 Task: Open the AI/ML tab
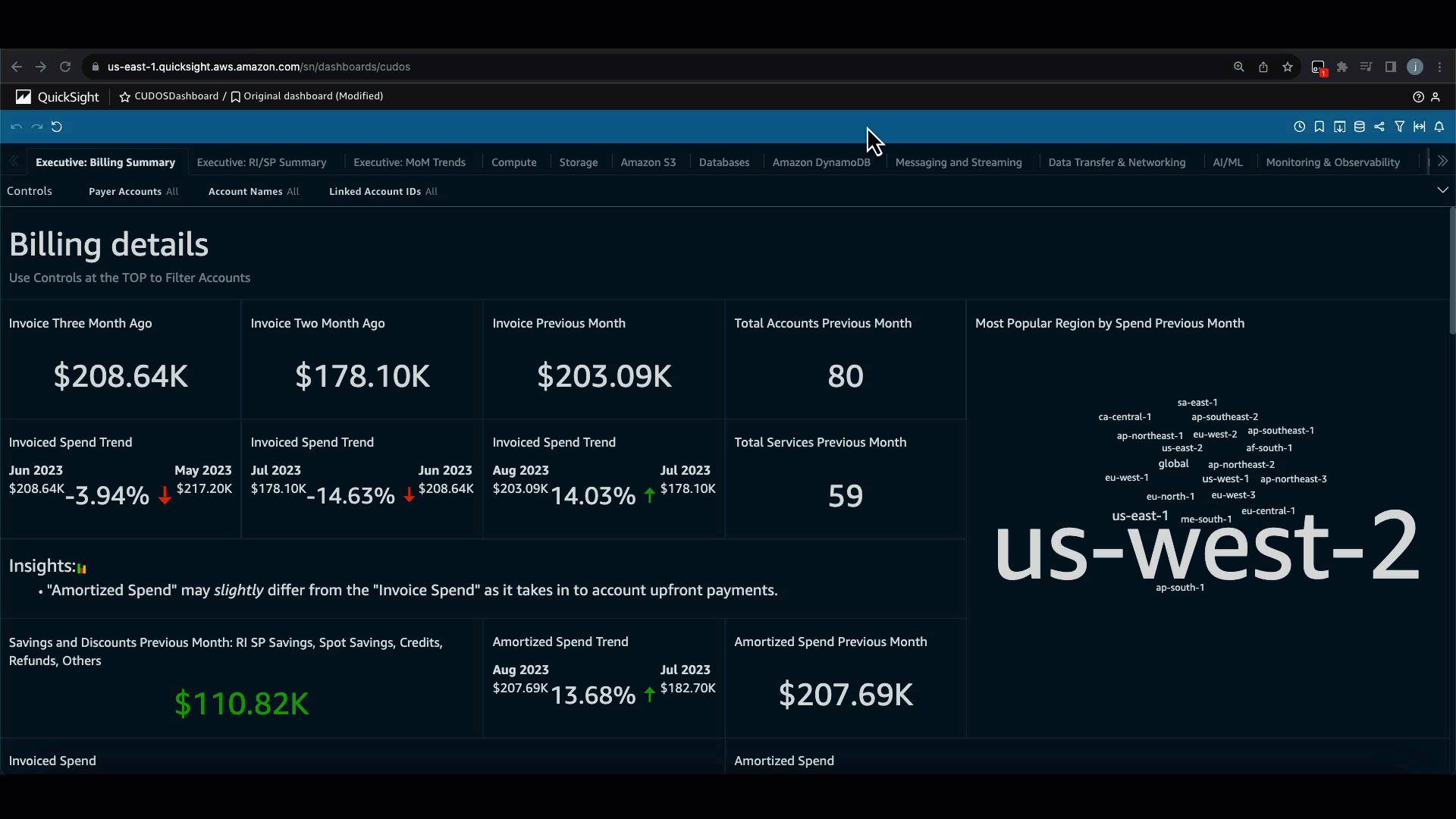point(1228,162)
